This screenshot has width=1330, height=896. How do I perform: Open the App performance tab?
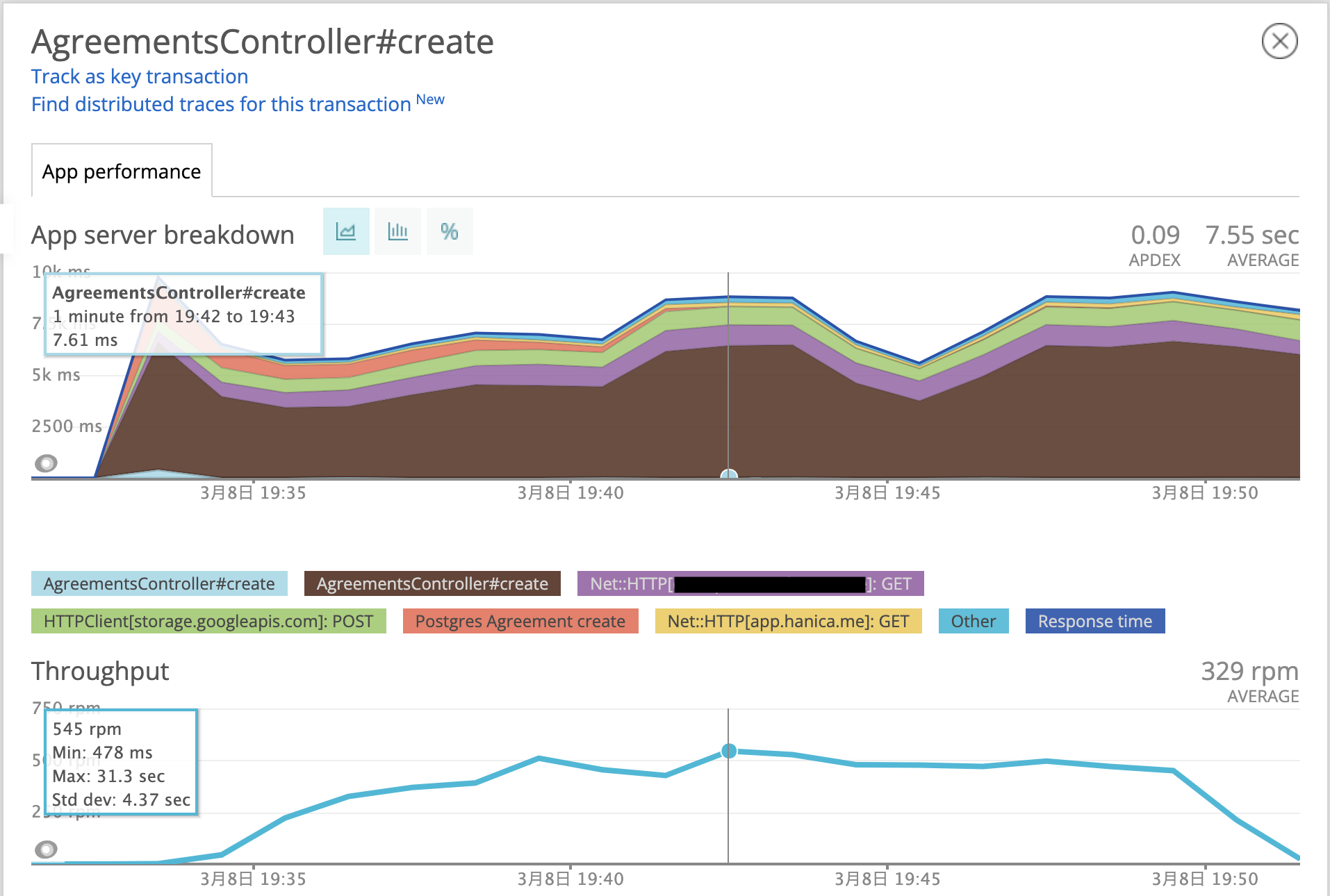pos(122,172)
